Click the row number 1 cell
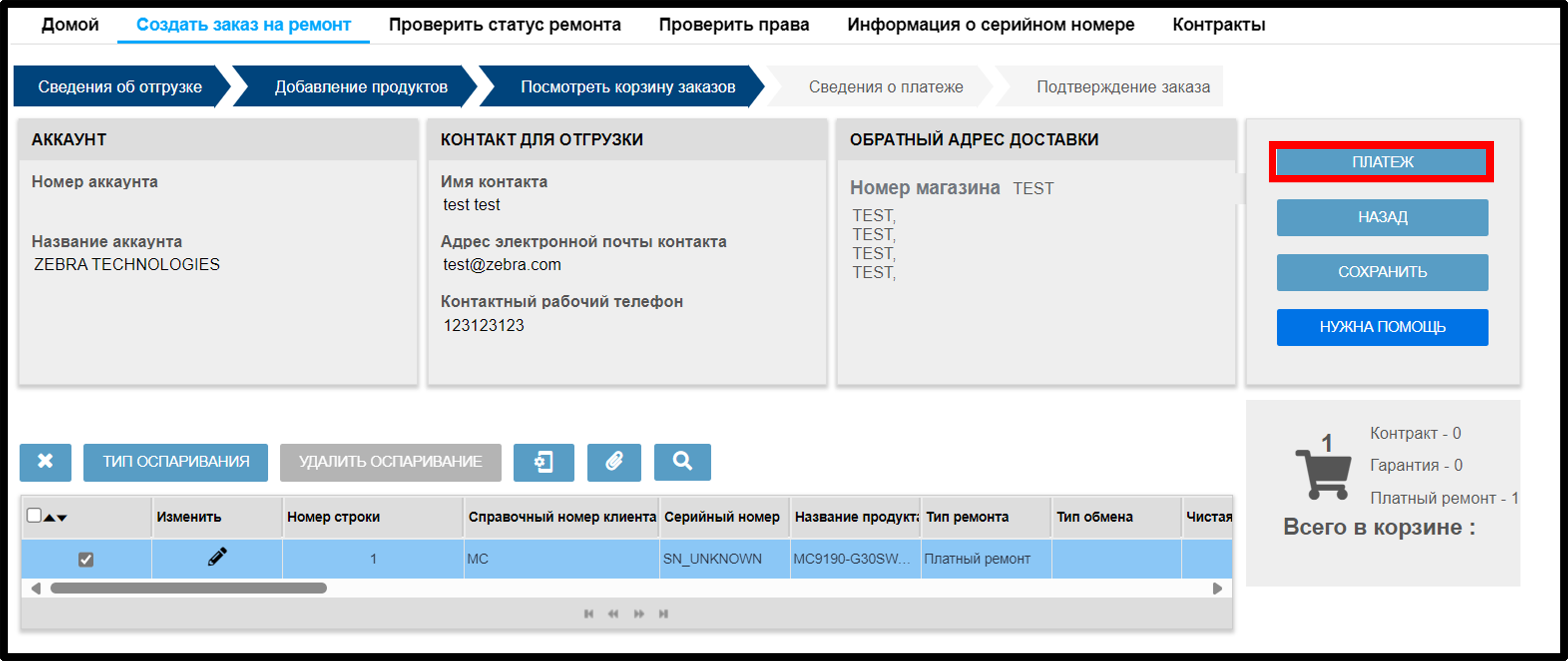The image size is (1568, 661). (373, 559)
